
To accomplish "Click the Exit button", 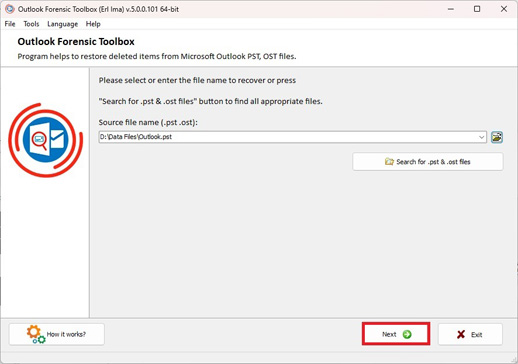I will 470,334.
